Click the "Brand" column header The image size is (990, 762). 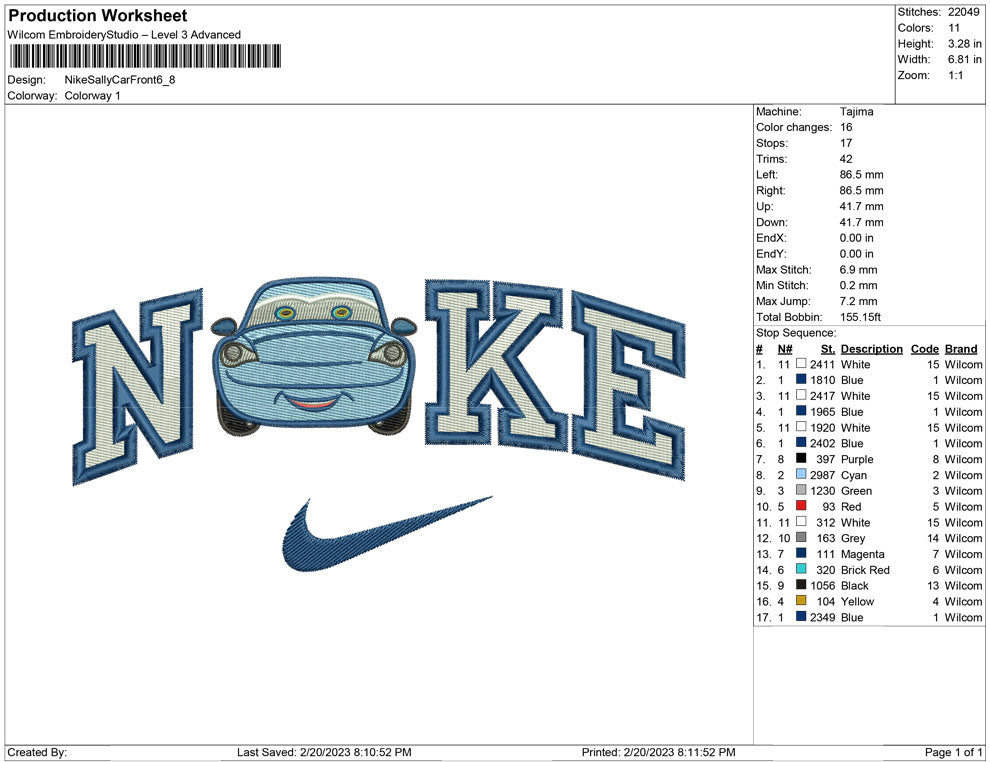pos(961,349)
